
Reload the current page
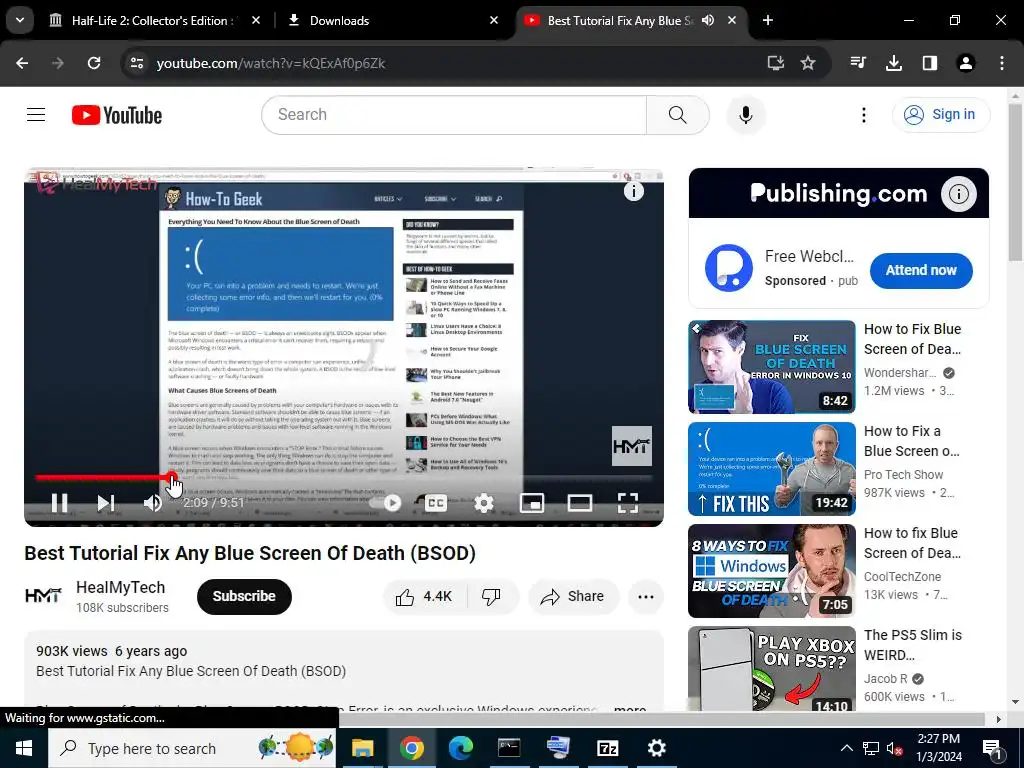(x=94, y=63)
